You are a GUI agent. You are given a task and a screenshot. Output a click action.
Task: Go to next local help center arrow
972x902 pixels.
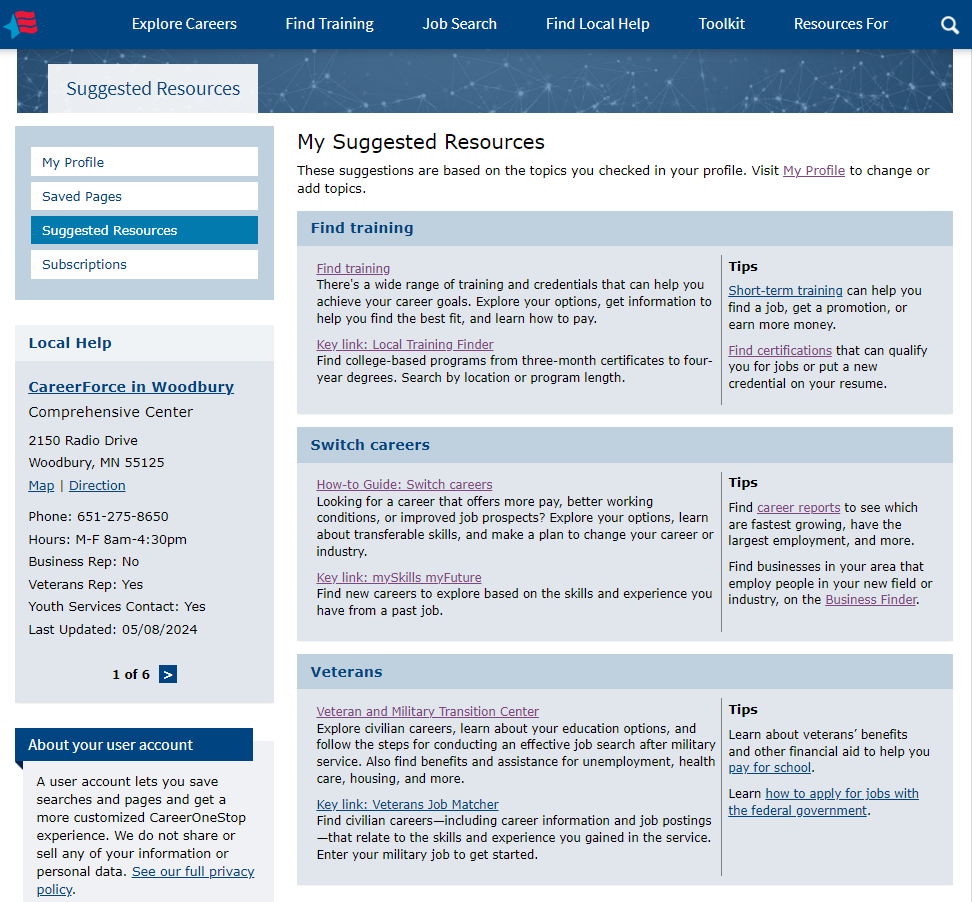coord(168,674)
